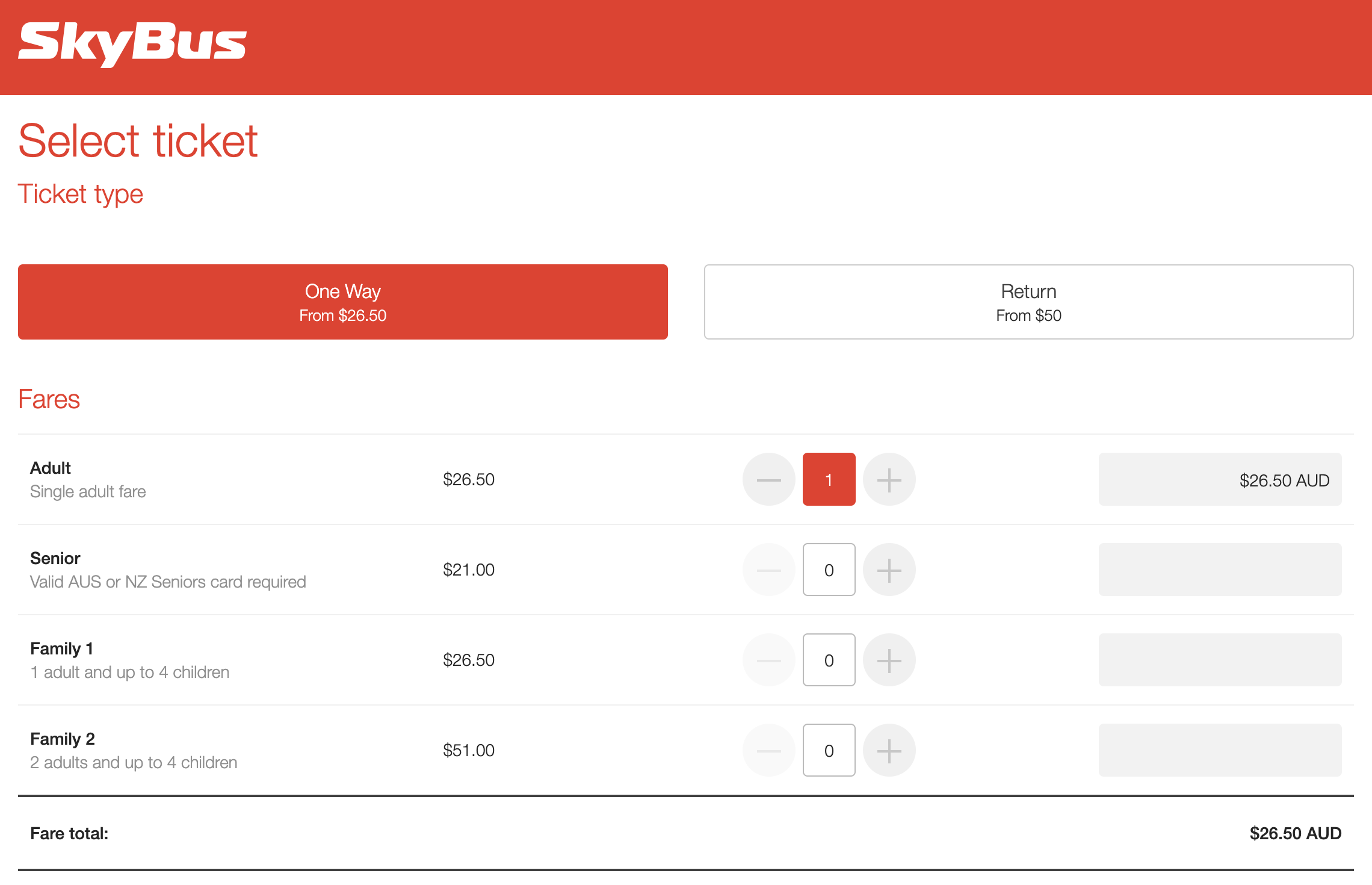Click the Adult quantity field showing 1

pos(829,480)
